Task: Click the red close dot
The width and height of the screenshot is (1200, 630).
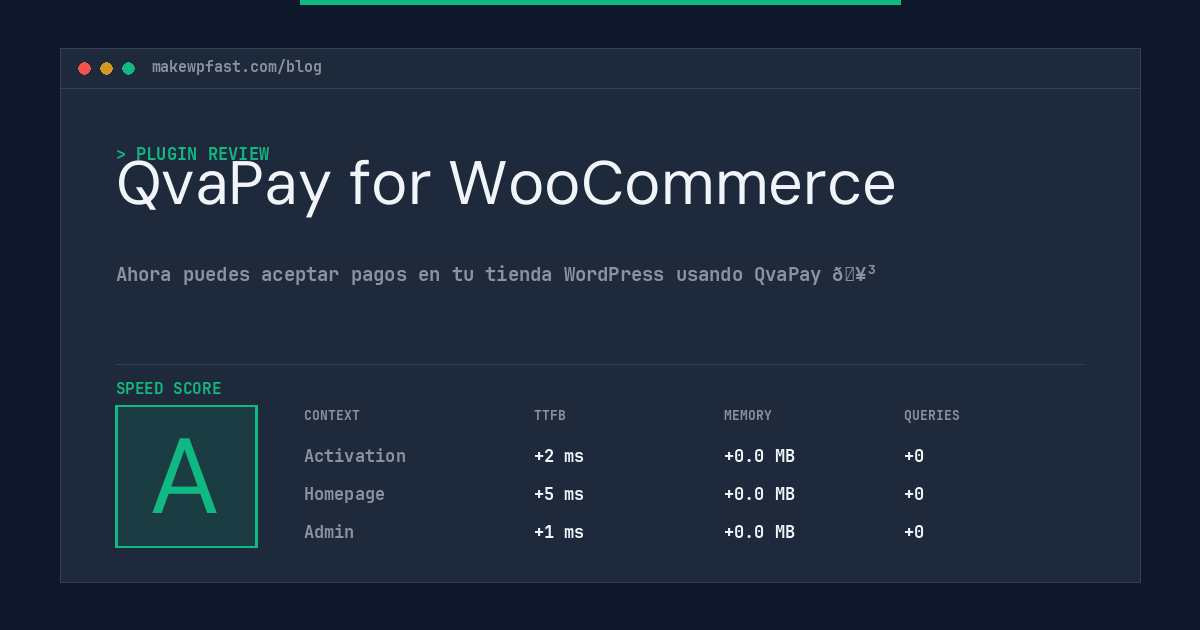Action: pyautogui.click(x=84, y=68)
